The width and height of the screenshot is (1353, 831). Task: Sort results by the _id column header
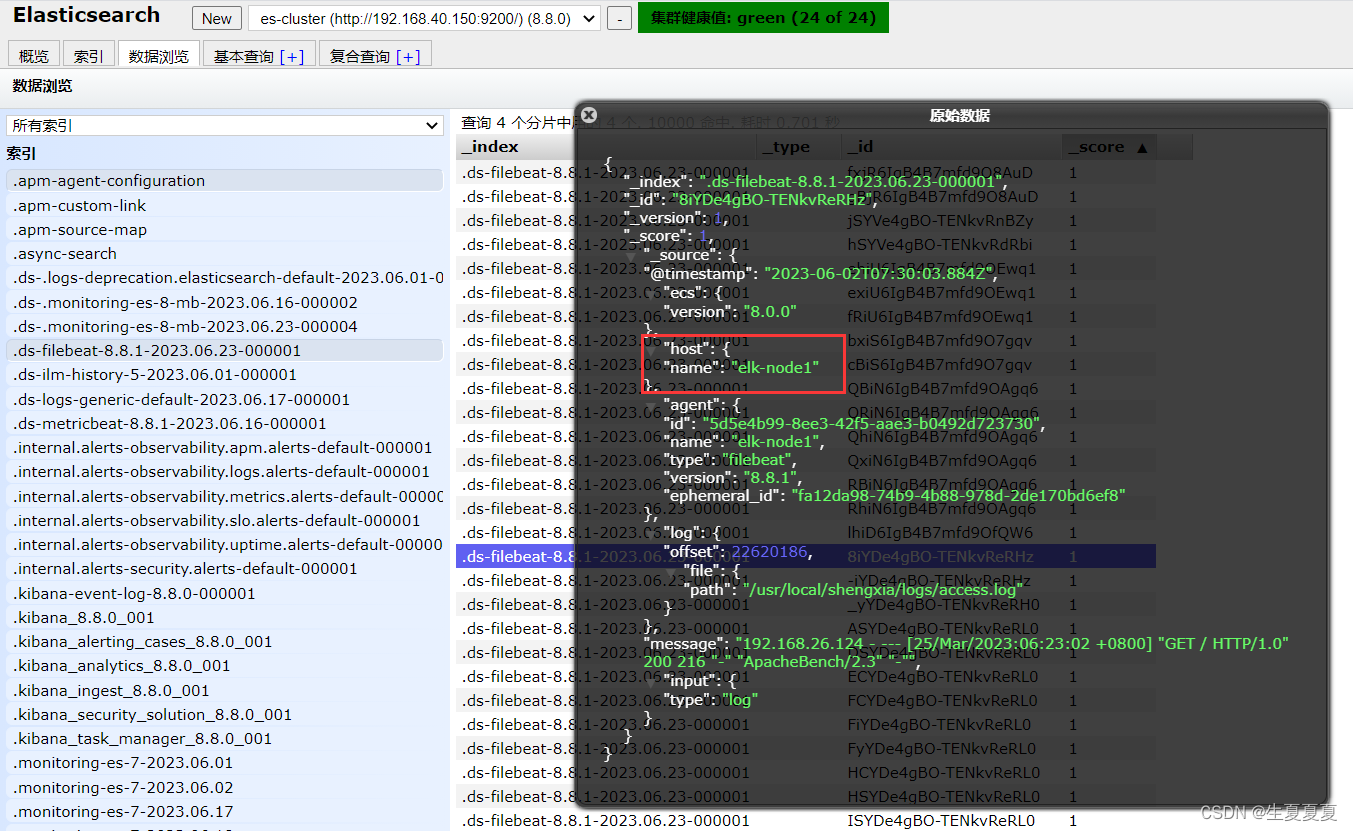tap(951, 147)
